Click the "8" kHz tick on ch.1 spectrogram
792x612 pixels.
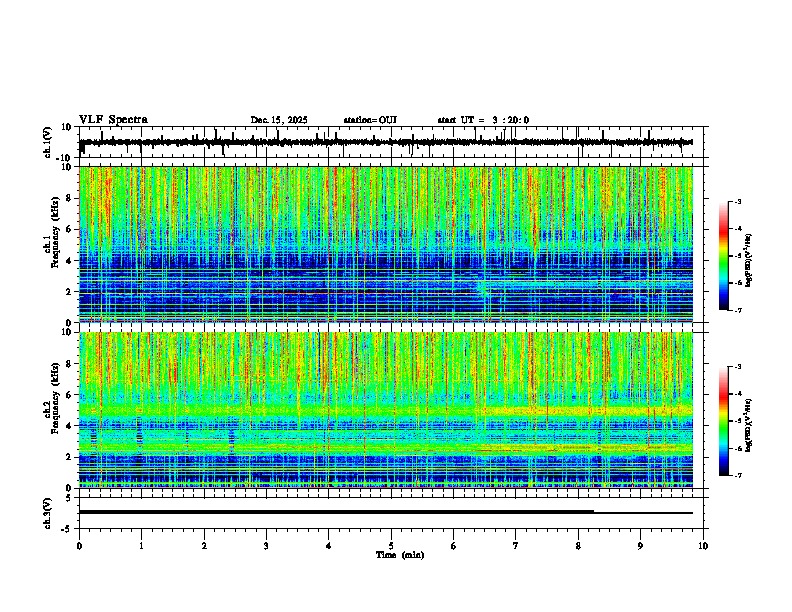point(69,198)
